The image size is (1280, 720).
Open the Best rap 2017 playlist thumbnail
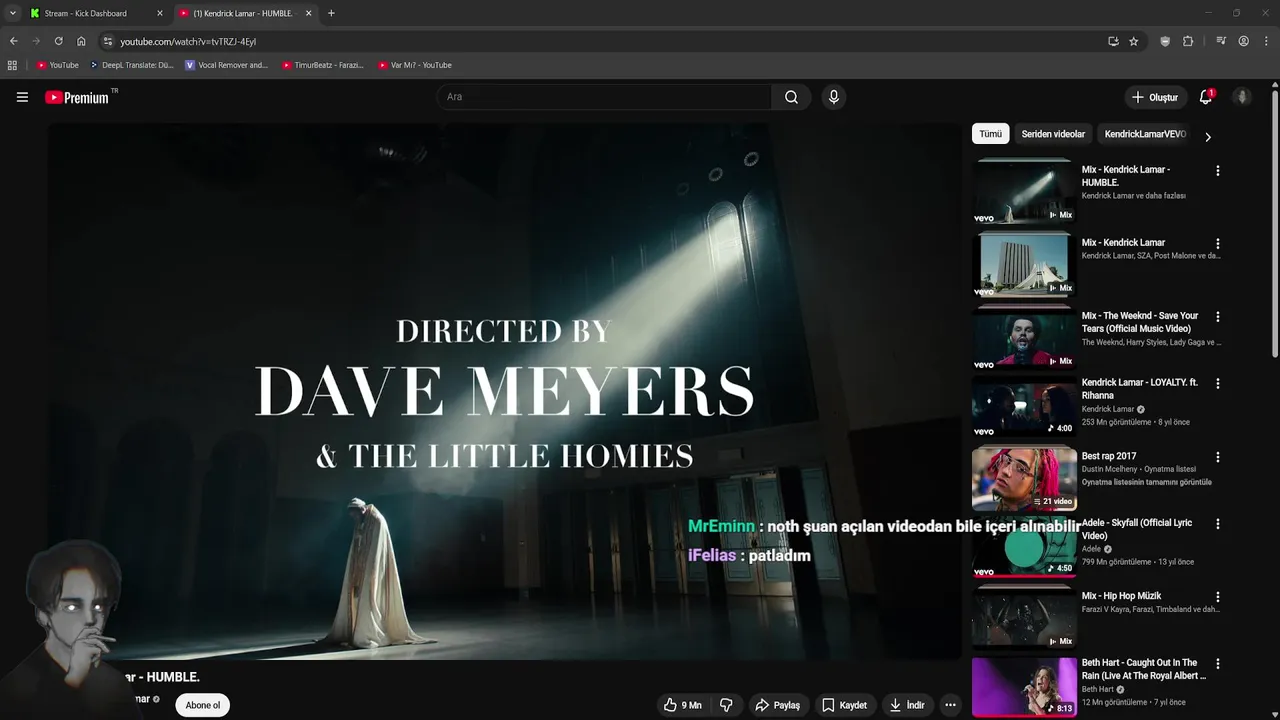1024,481
